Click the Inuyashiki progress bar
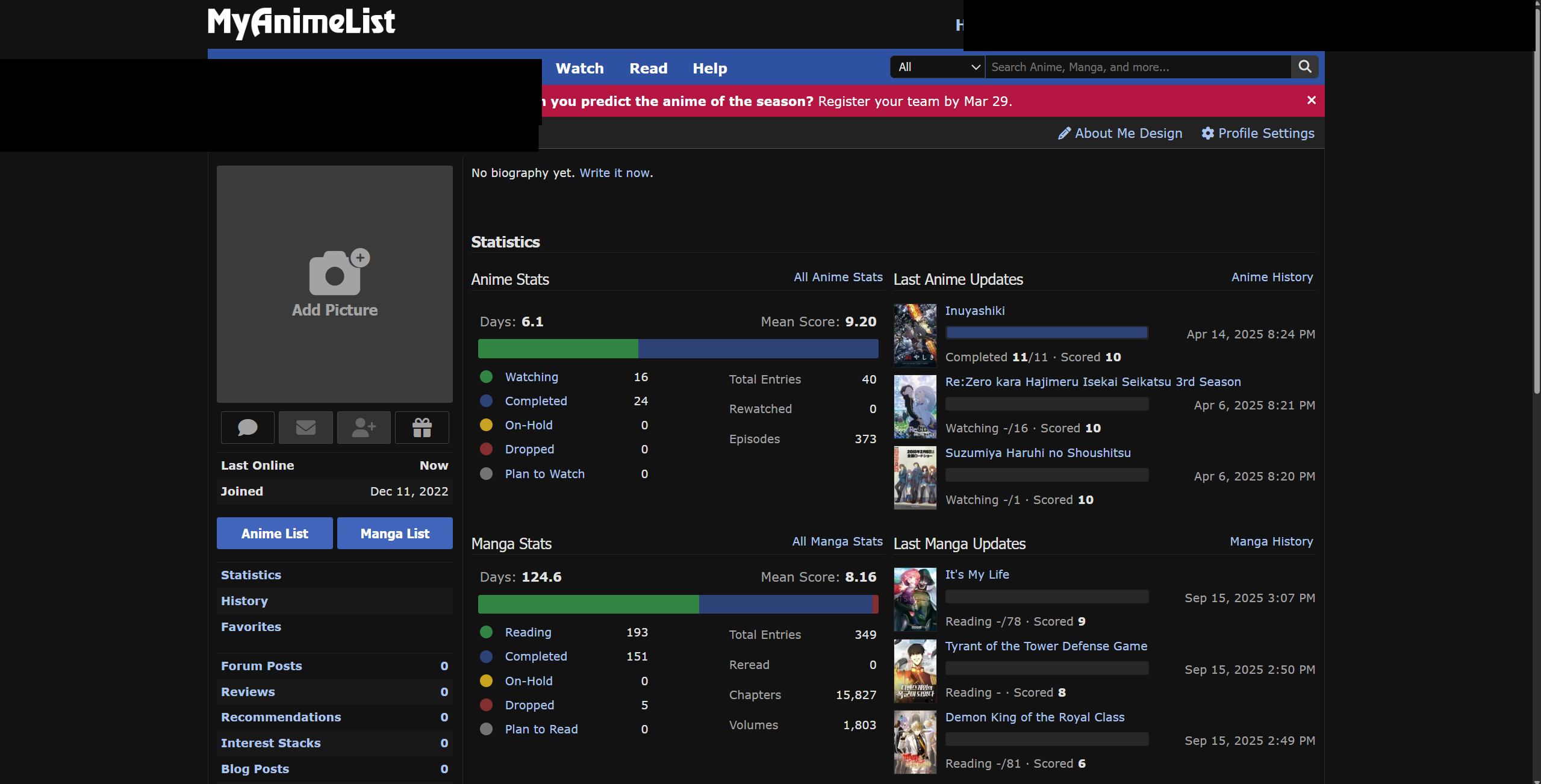Image resolution: width=1541 pixels, height=784 pixels. click(1047, 333)
